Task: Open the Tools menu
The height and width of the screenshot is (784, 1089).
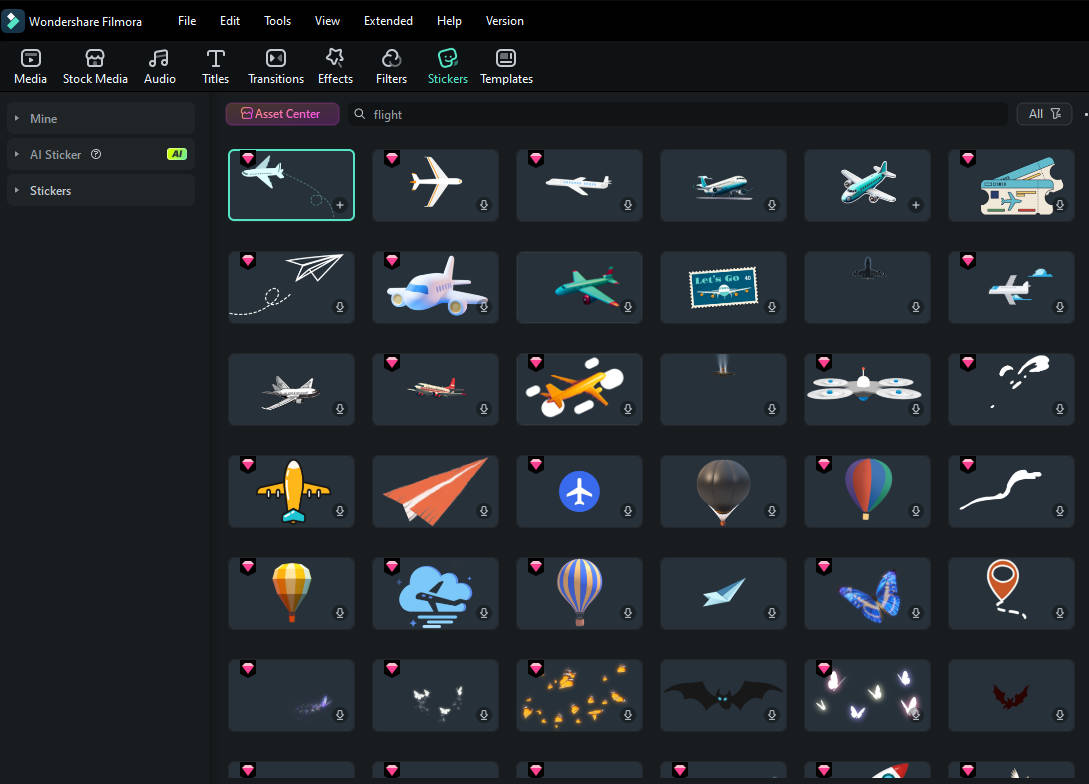Action: point(277,21)
